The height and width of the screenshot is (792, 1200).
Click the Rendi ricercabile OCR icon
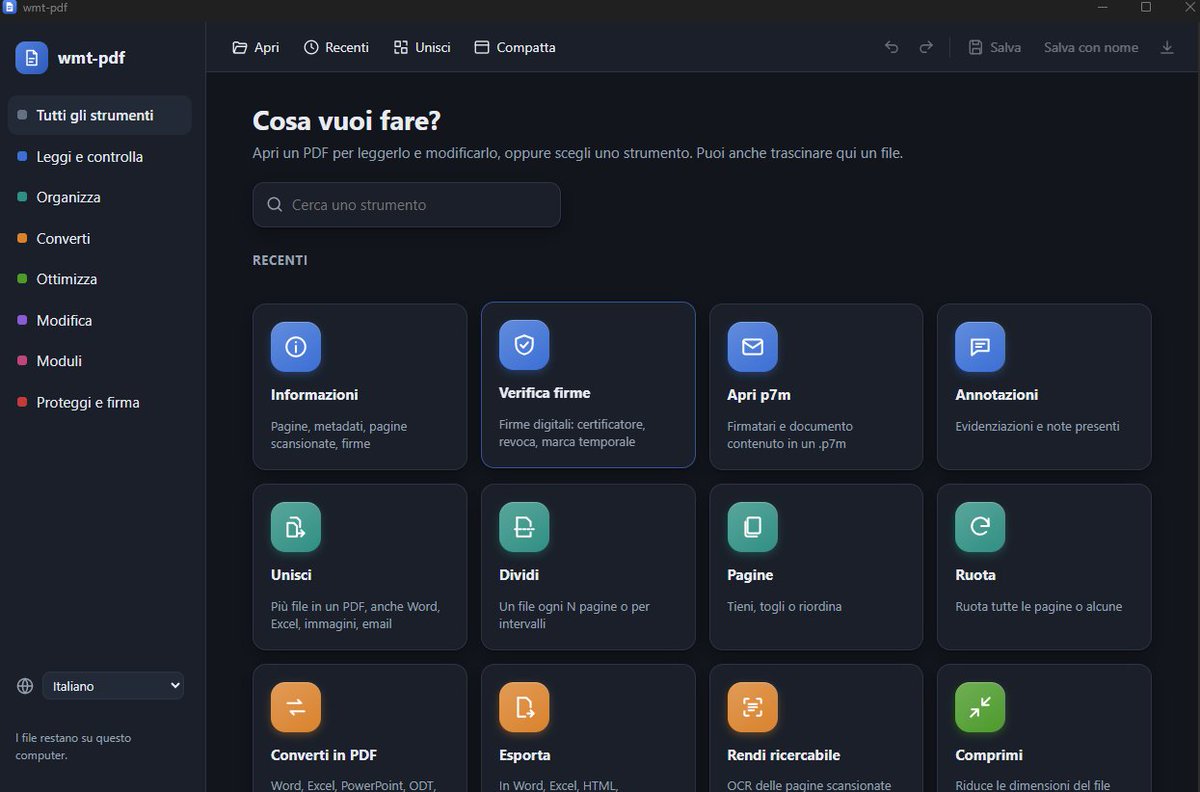(x=752, y=707)
